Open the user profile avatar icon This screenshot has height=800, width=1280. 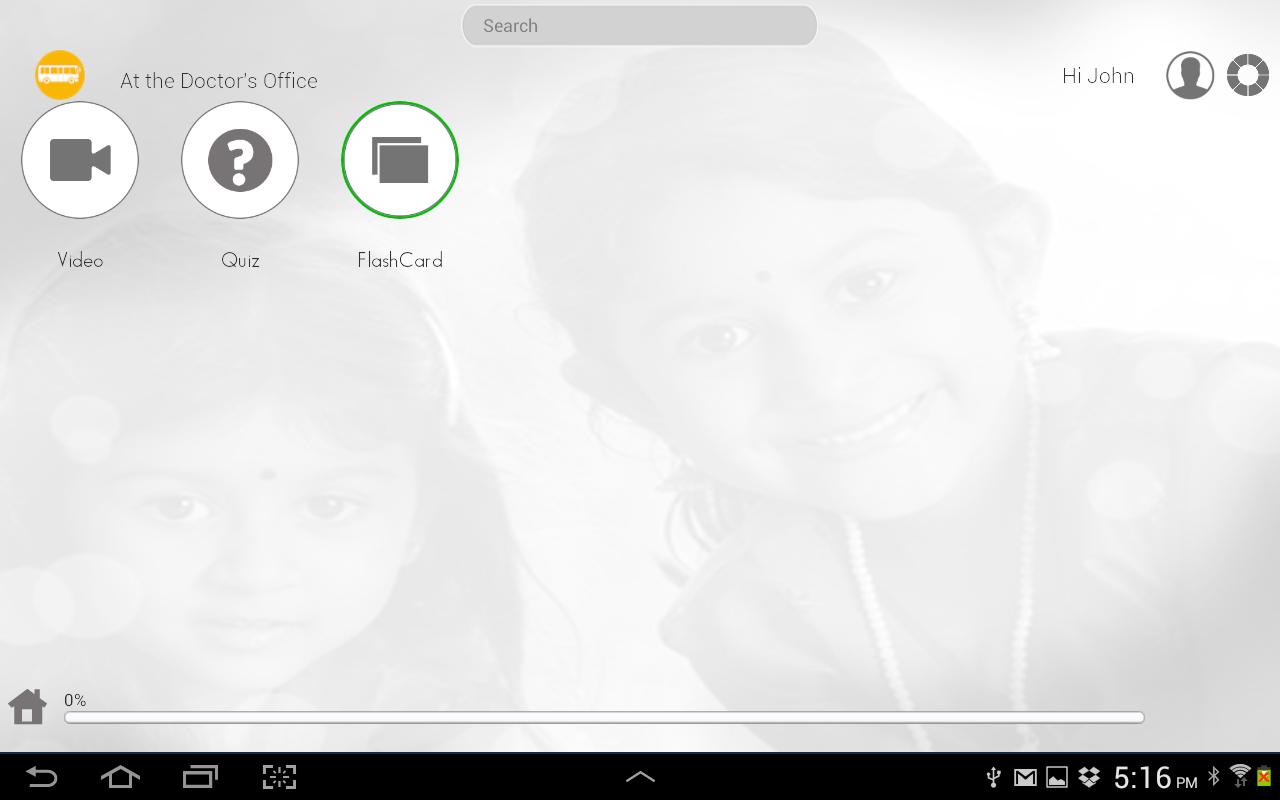pyautogui.click(x=1190, y=76)
